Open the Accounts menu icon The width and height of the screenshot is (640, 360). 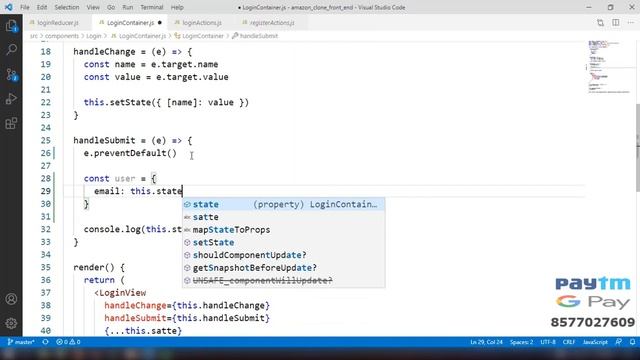pyautogui.click(x=11, y=299)
